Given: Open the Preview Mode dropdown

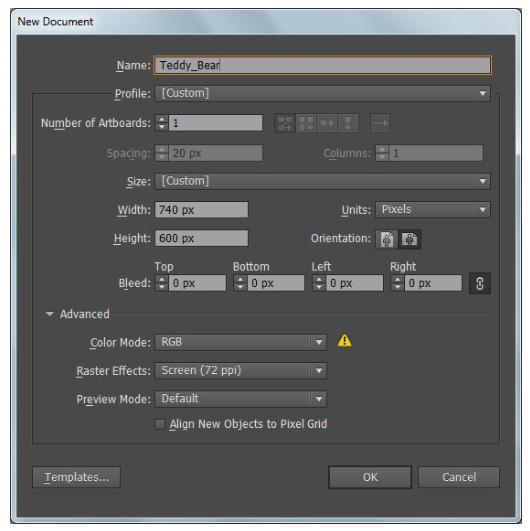Looking at the screenshot, I should [241, 399].
